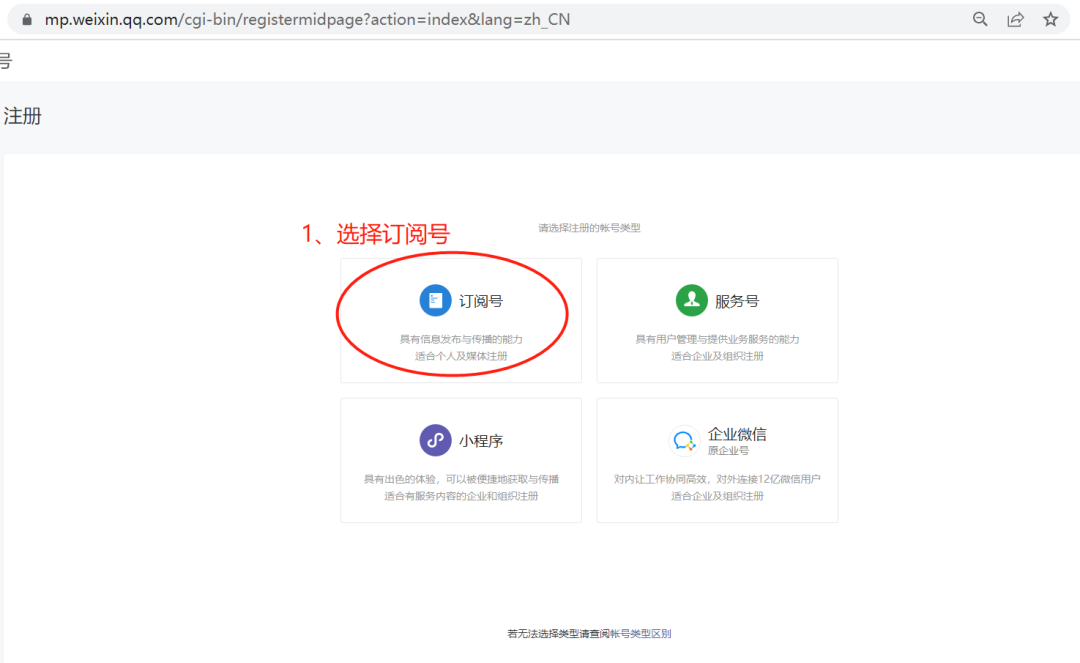Click the text 对内让工作协同高效，对外连接12亿微信用户
This screenshot has width=1080, height=663.
point(717,478)
